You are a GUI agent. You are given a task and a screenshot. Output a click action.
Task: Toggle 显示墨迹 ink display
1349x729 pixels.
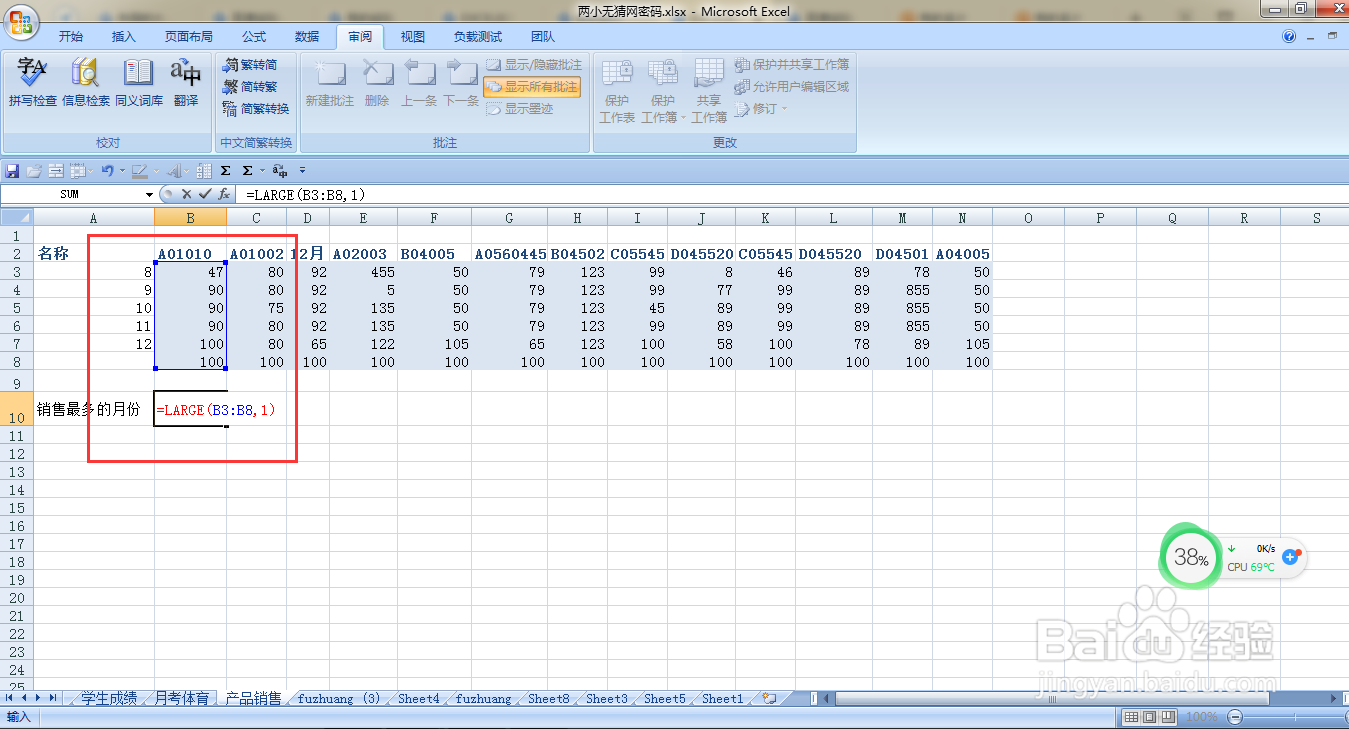pyautogui.click(x=520, y=109)
